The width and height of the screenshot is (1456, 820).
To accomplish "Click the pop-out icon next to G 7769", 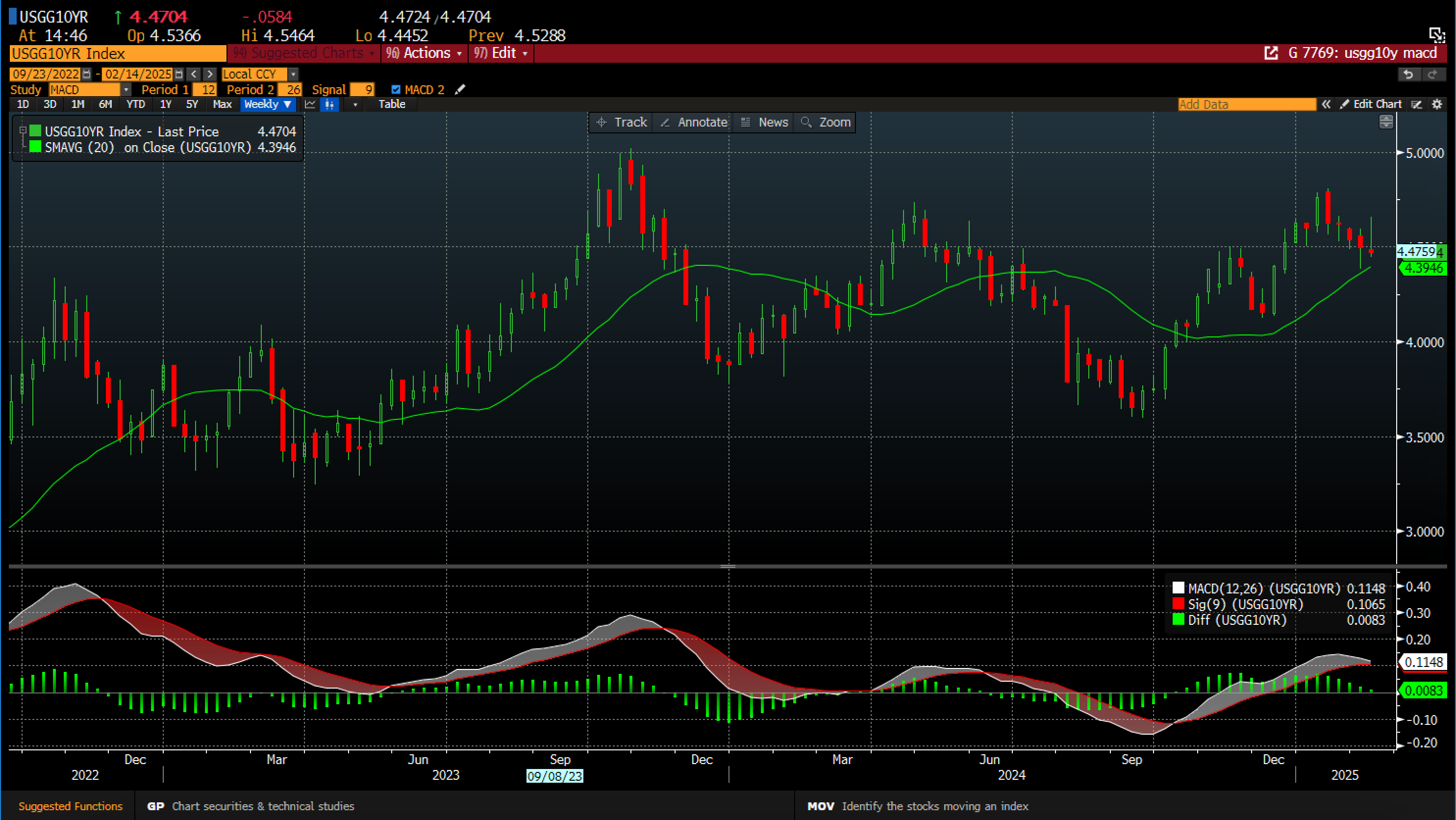I will 1271,53.
